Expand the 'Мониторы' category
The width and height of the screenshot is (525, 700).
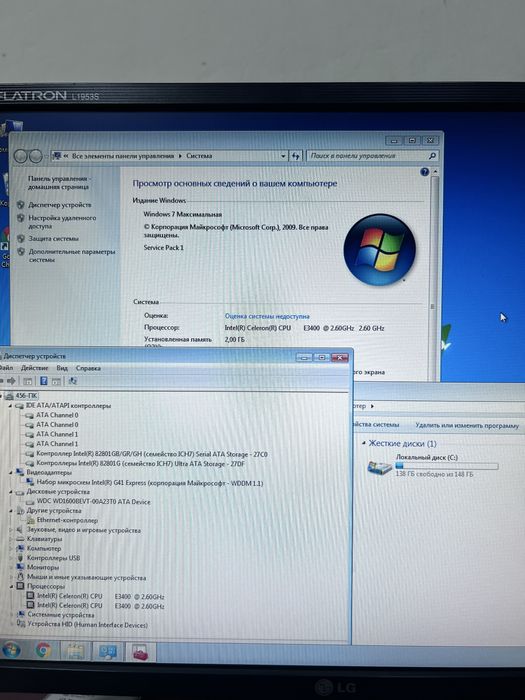[11, 567]
